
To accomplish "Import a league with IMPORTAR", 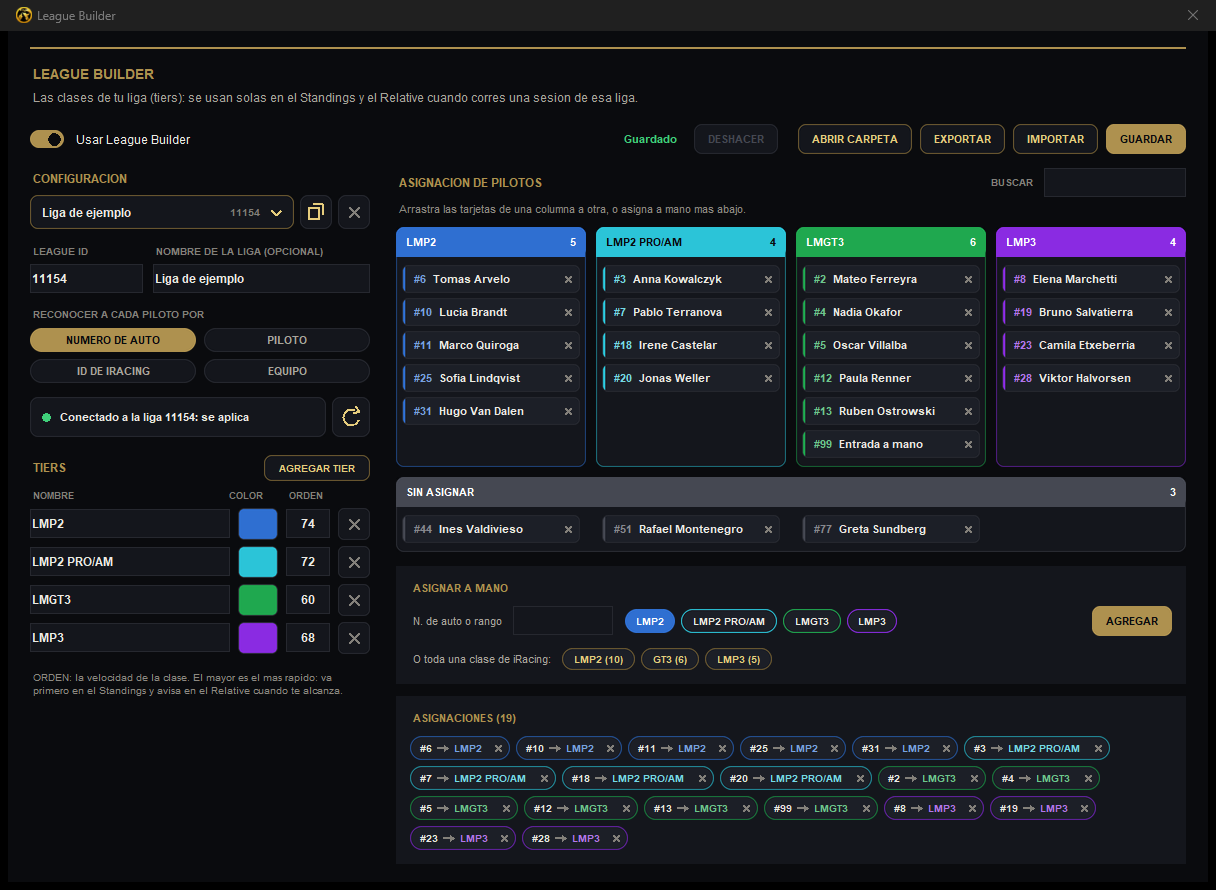I will pyautogui.click(x=1055, y=139).
